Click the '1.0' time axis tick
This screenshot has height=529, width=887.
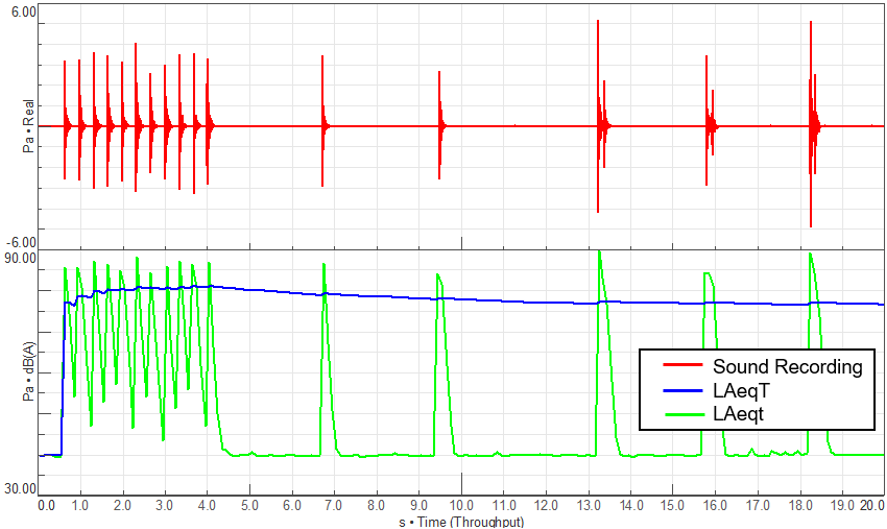[80, 505]
